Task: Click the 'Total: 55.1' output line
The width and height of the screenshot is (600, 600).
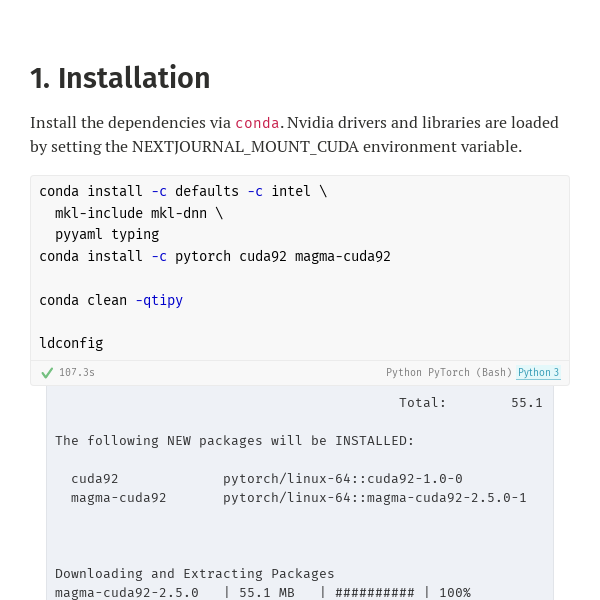Action: click(470, 403)
